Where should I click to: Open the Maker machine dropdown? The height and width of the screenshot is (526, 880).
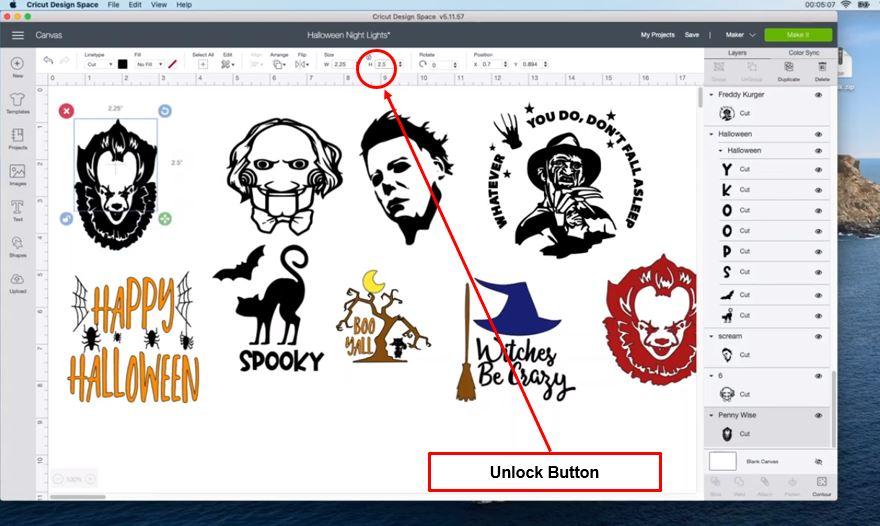point(740,35)
